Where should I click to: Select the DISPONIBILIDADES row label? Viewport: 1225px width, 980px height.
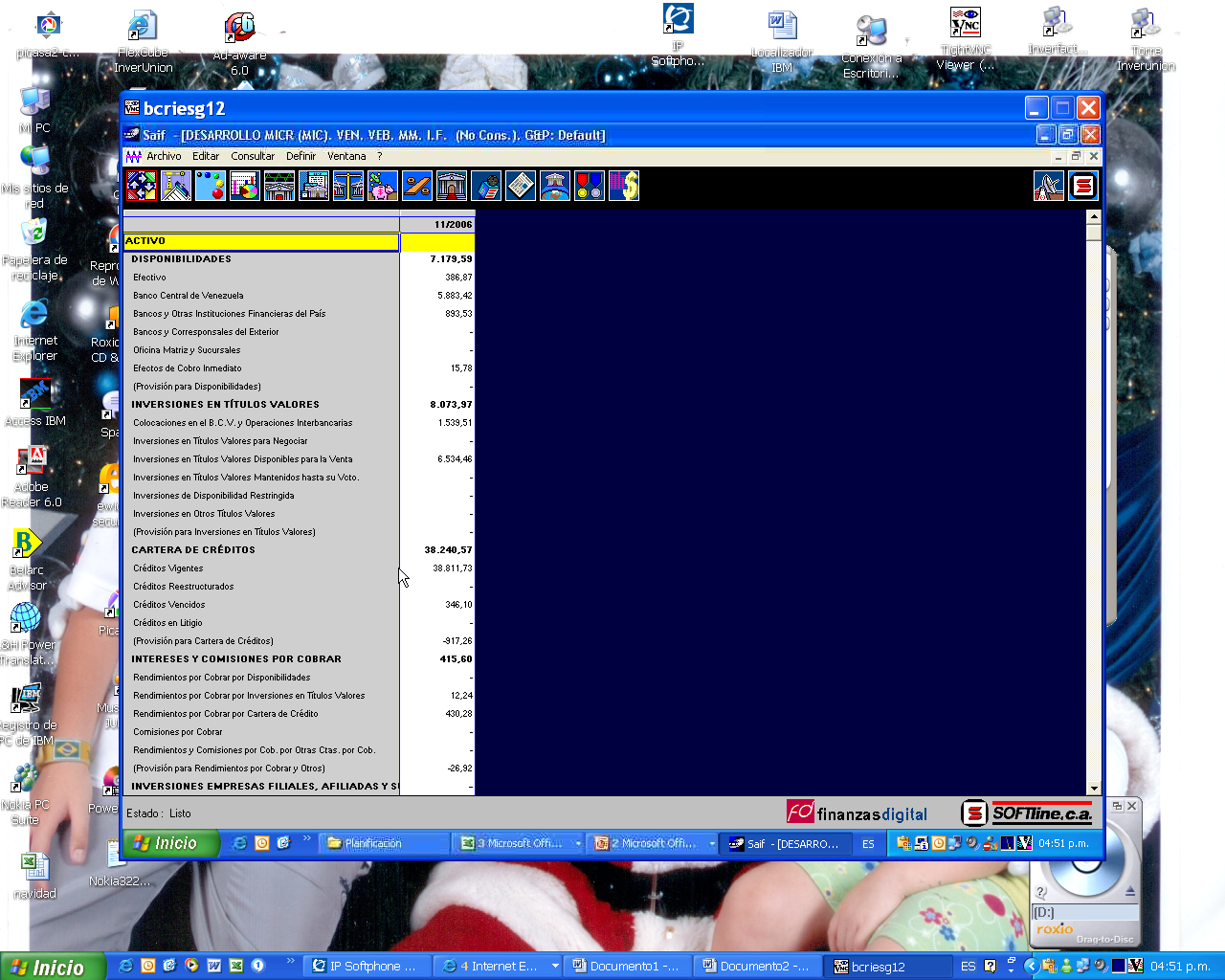coord(181,259)
